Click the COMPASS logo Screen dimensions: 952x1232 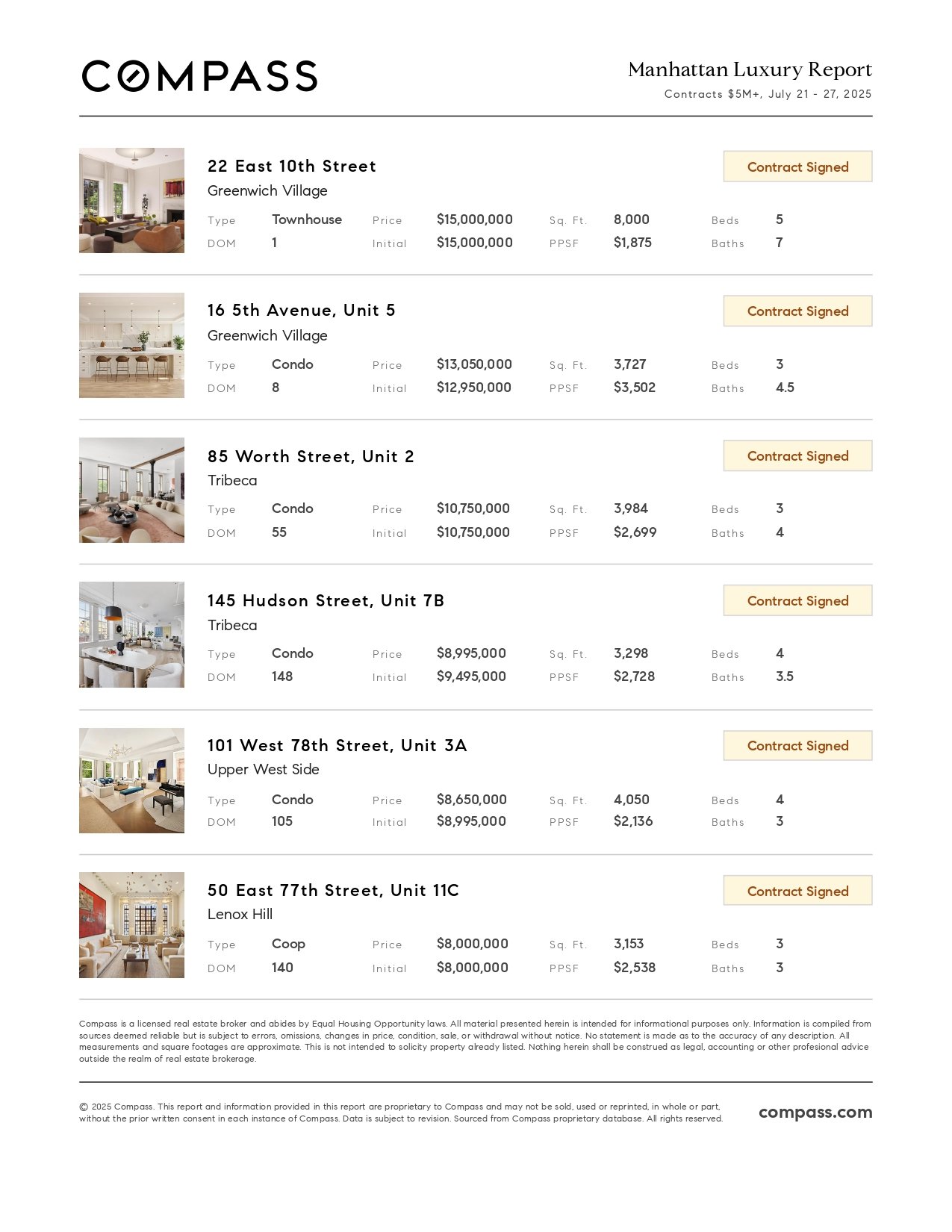tap(199, 76)
